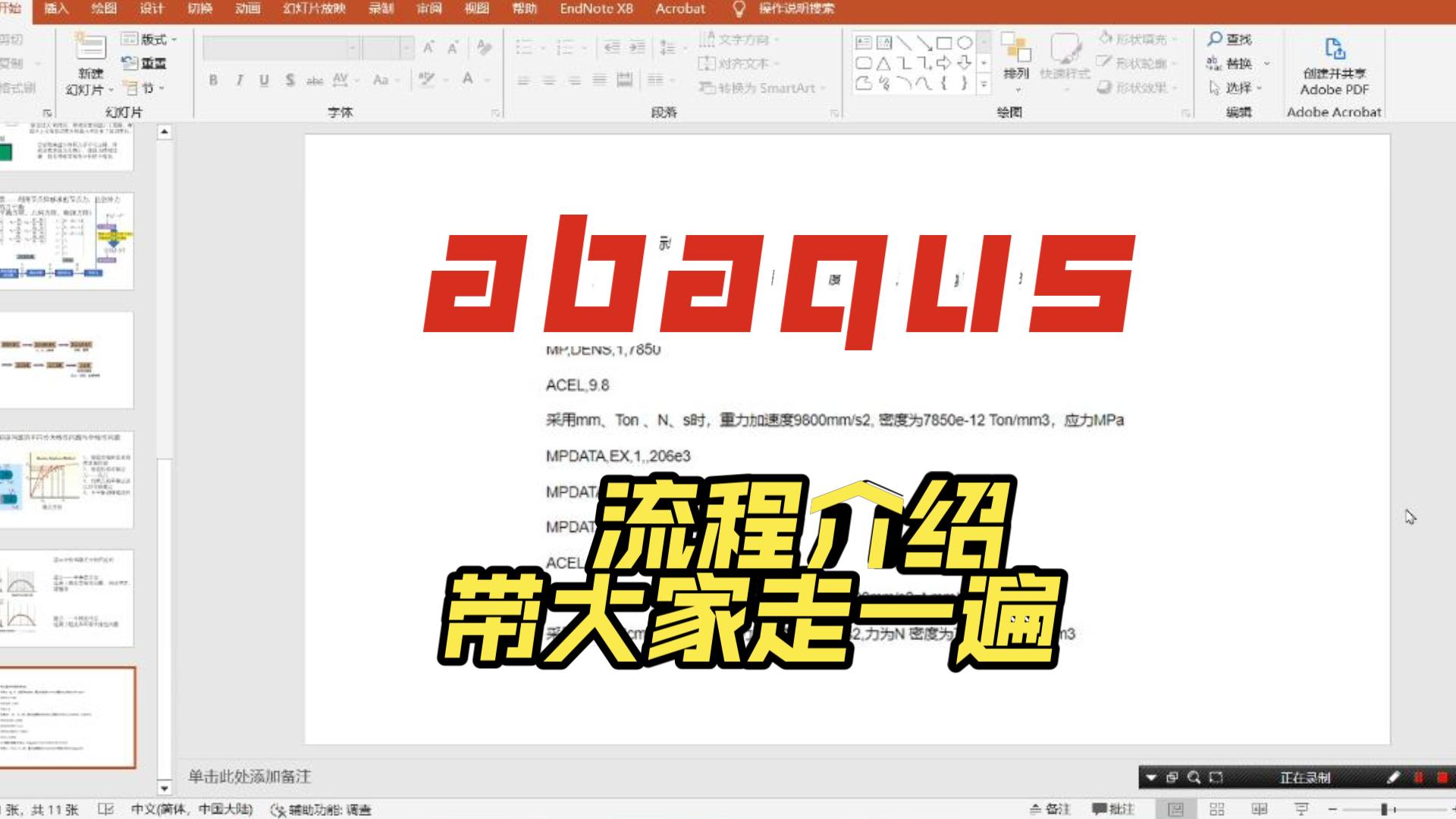
Task: Click the zoom out minus button
Action: tap(1332, 810)
